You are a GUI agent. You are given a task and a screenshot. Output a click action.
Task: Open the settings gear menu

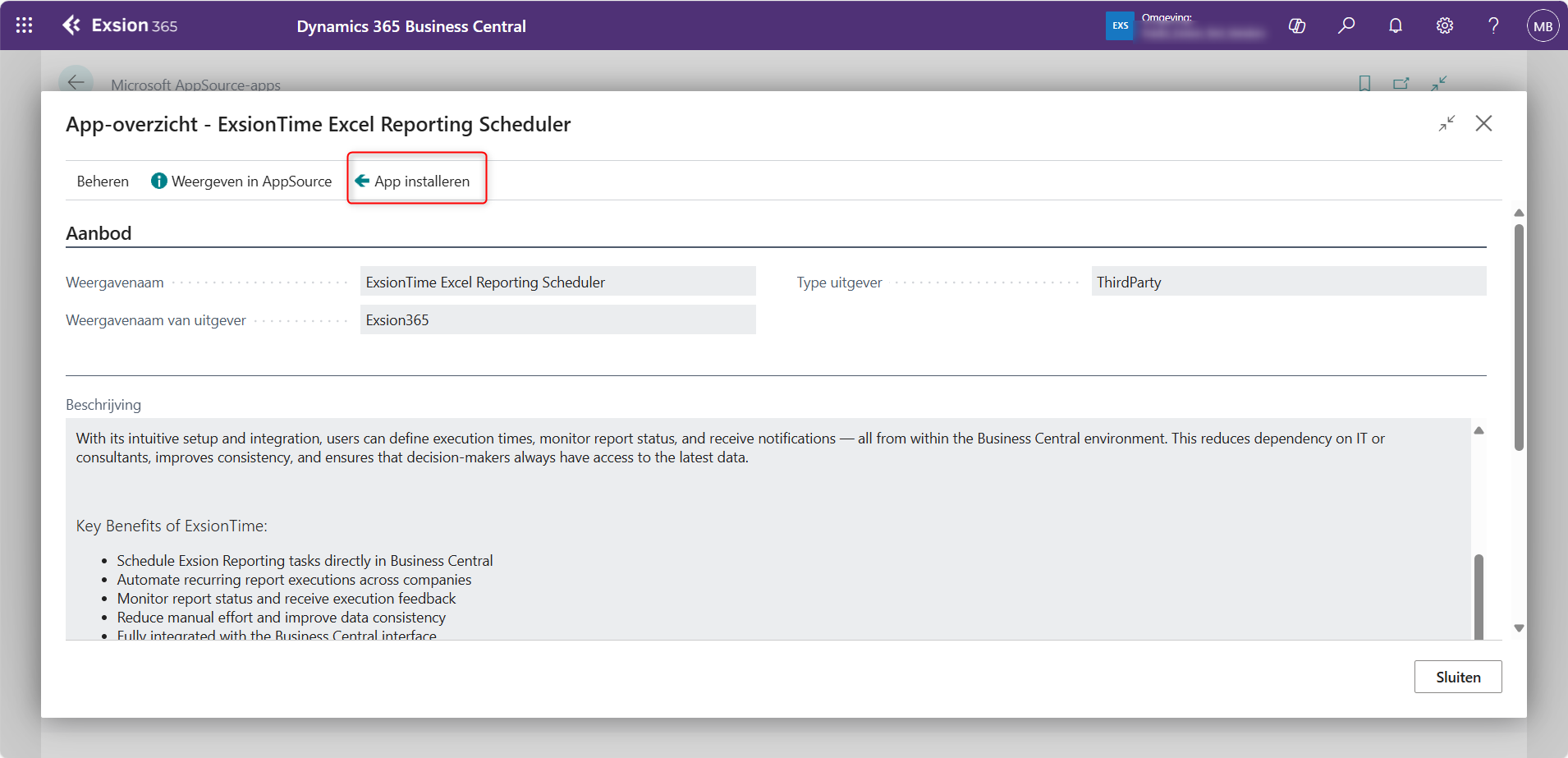[1445, 25]
